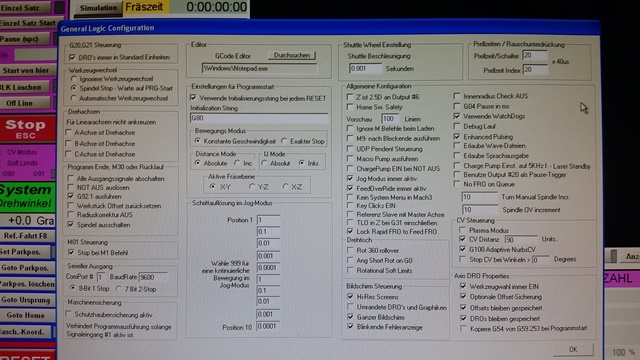Click the BaudRate input field
The height and width of the screenshot is (360, 640).
click(x=153, y=277)
